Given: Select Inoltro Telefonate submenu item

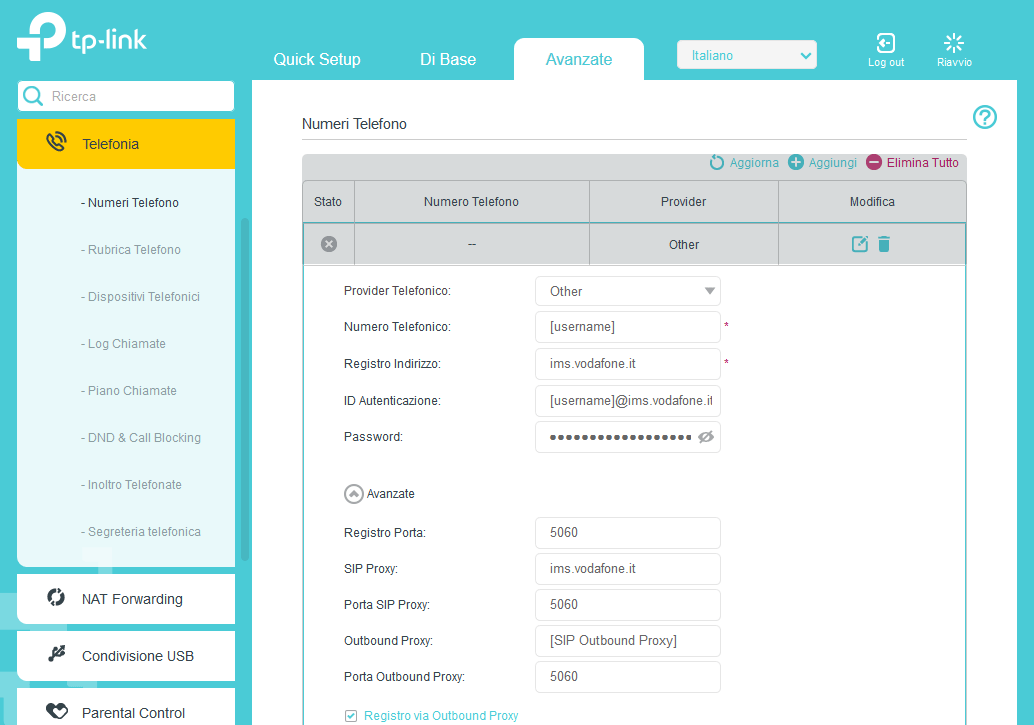Looking at the screenshot, I should click(x=131, y=485).
